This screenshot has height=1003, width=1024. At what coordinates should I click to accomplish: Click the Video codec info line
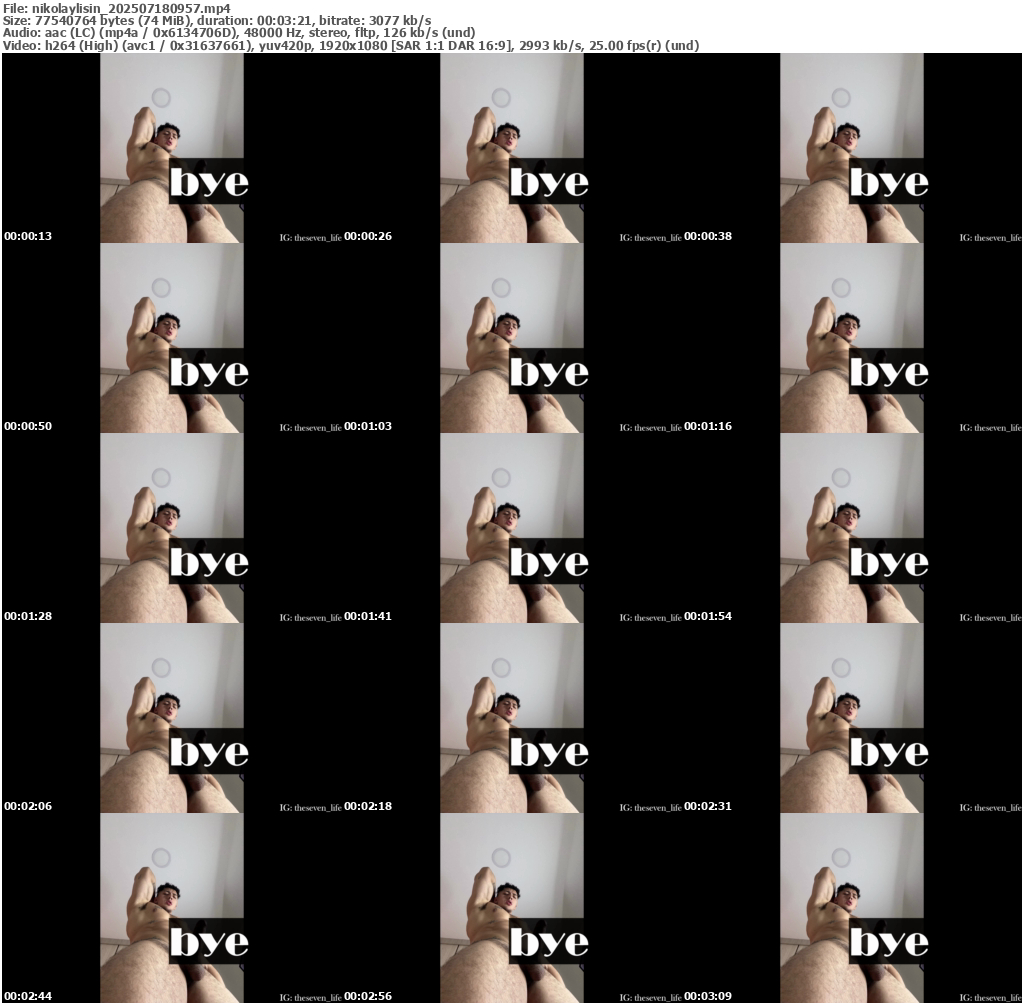point(350,45)
